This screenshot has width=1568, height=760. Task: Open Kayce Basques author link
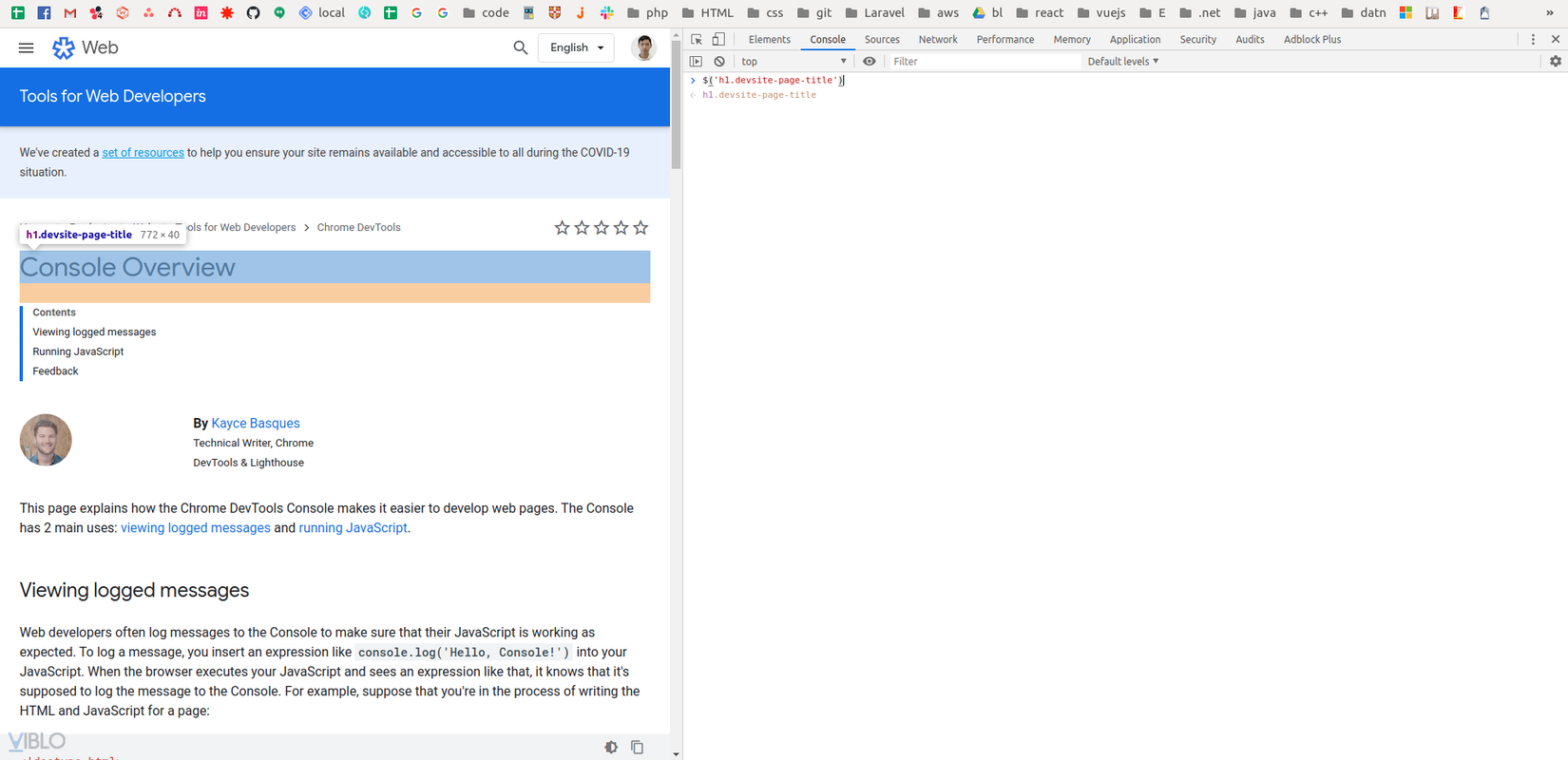pos(256,424)
